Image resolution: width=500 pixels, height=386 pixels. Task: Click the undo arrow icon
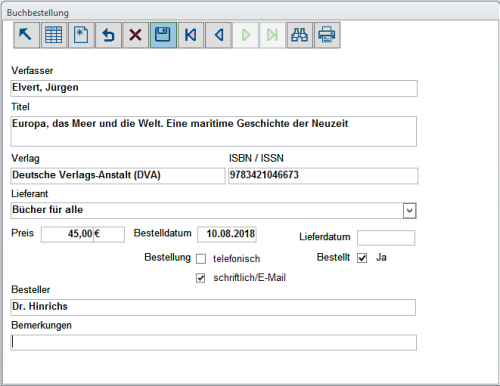[108, 35]
